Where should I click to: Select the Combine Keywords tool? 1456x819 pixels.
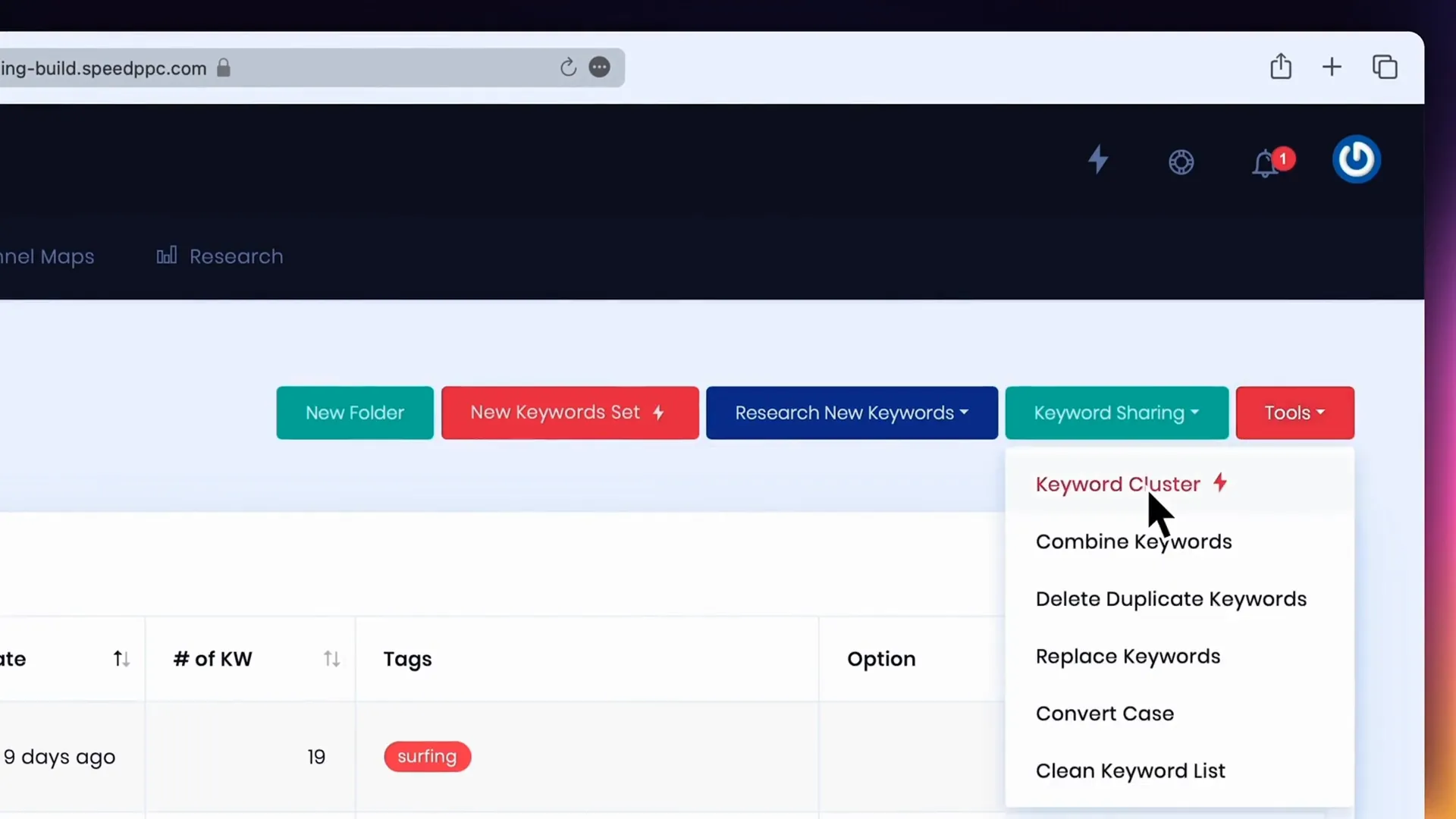point(1134,541)
